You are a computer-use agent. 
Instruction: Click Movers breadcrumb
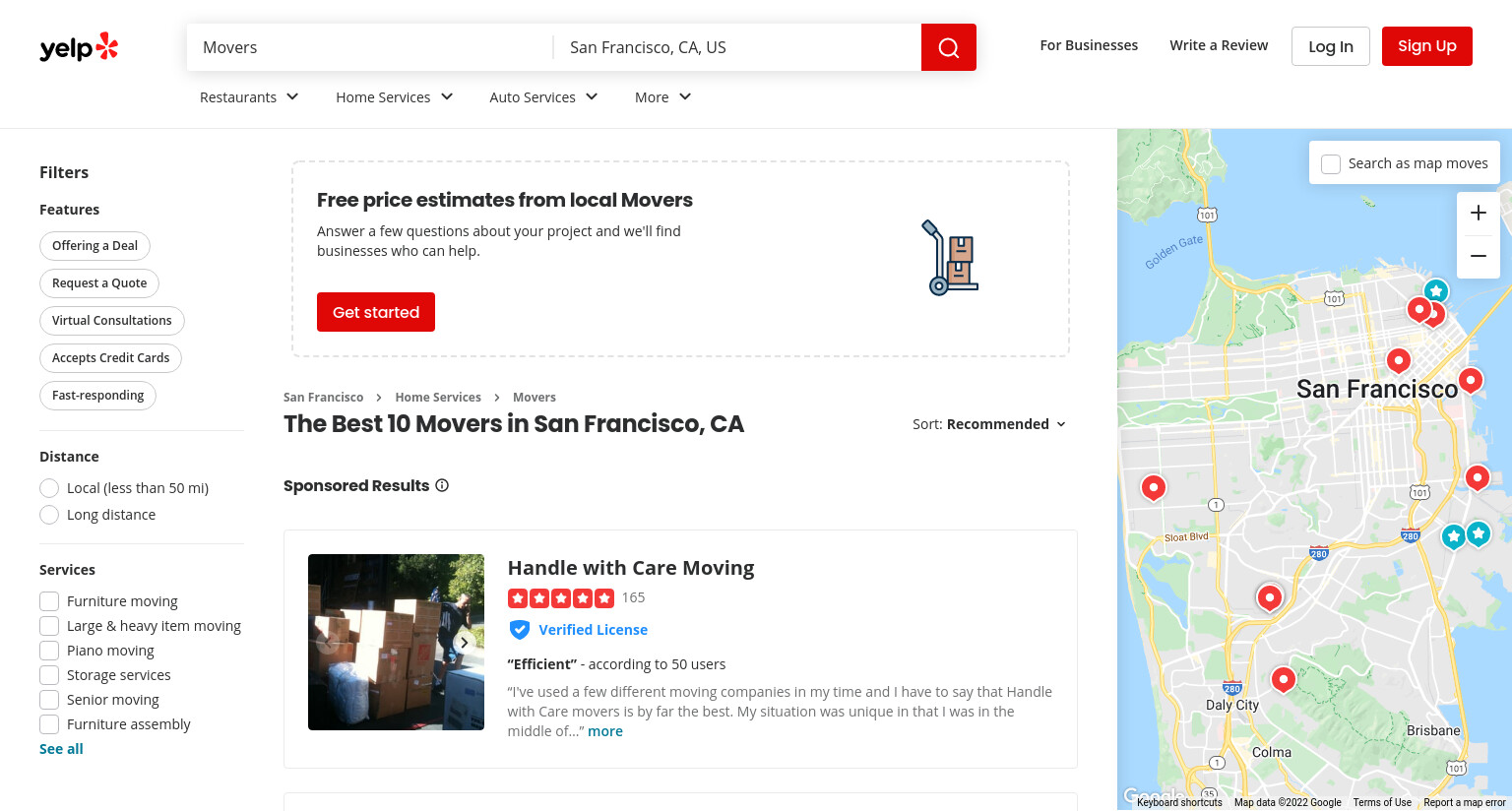(535, 398)
